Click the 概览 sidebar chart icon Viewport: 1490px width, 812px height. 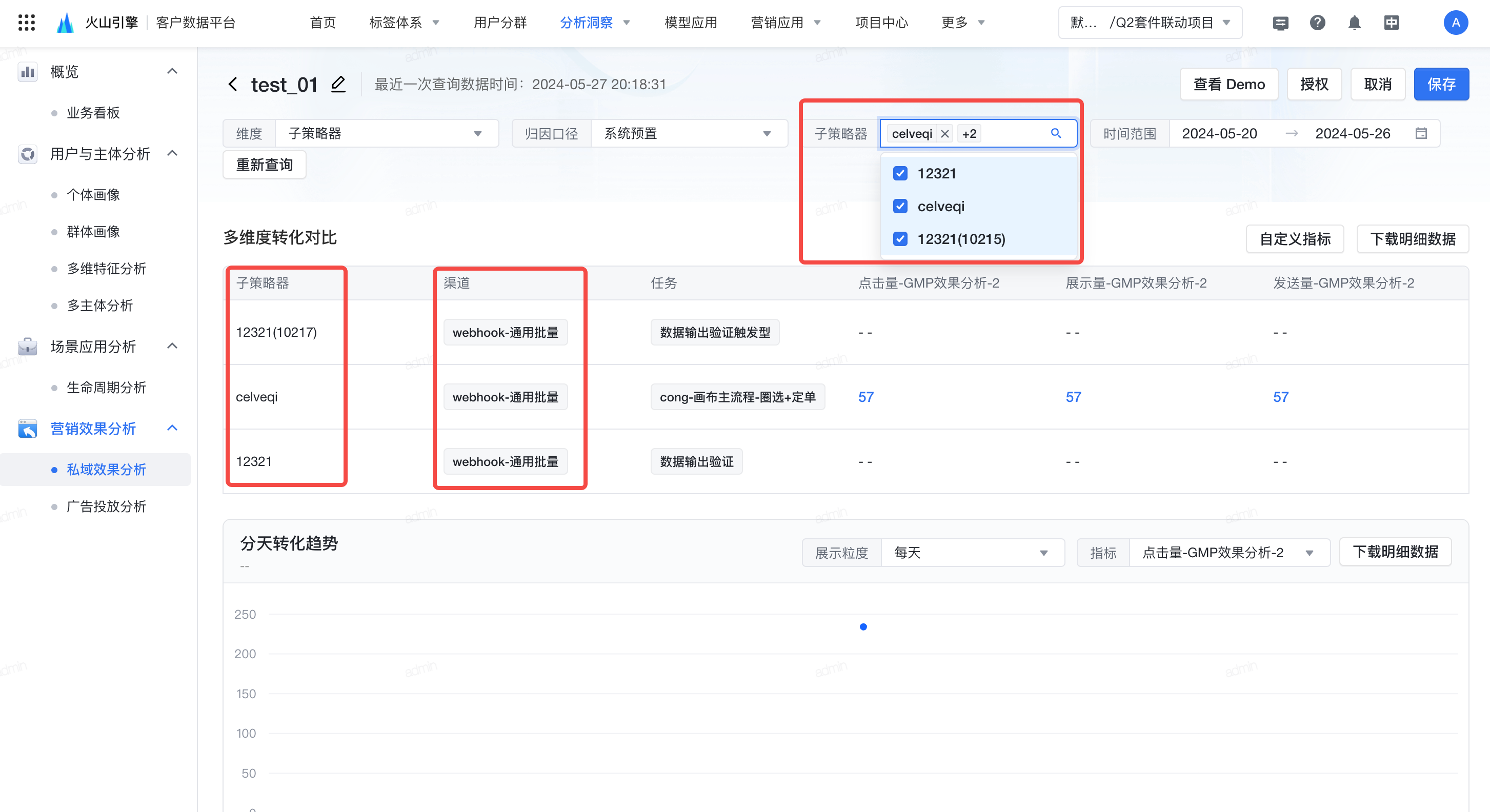[x=27, y=72]
